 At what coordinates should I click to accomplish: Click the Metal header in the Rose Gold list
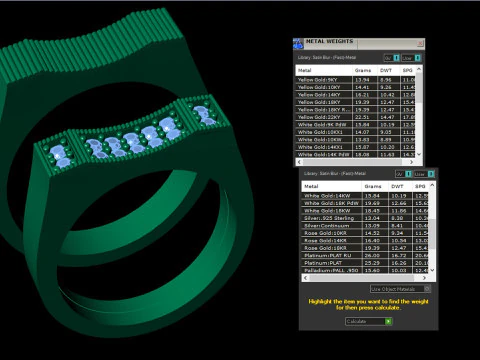[x=332, y=186]
